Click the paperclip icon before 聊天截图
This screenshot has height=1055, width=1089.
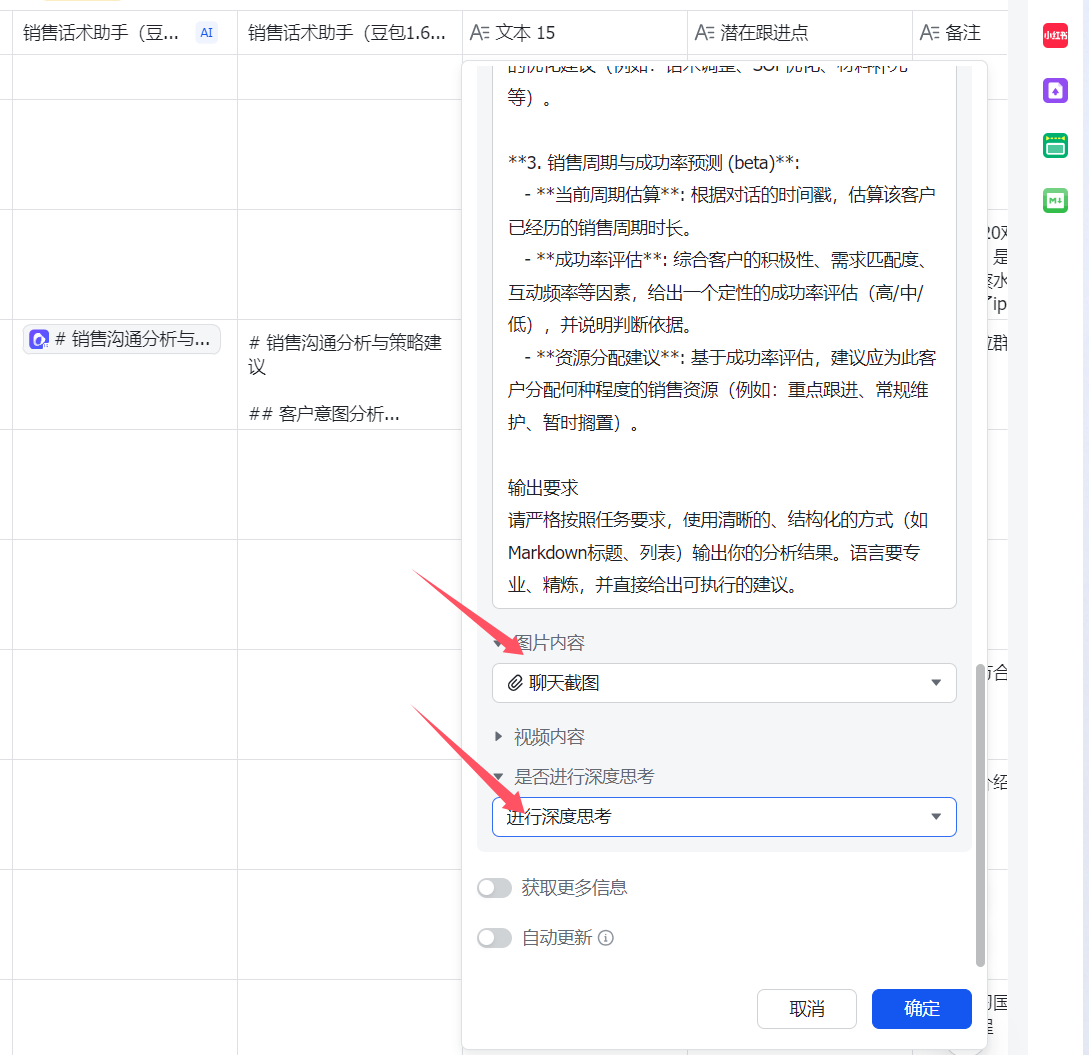tap(515, 683)
